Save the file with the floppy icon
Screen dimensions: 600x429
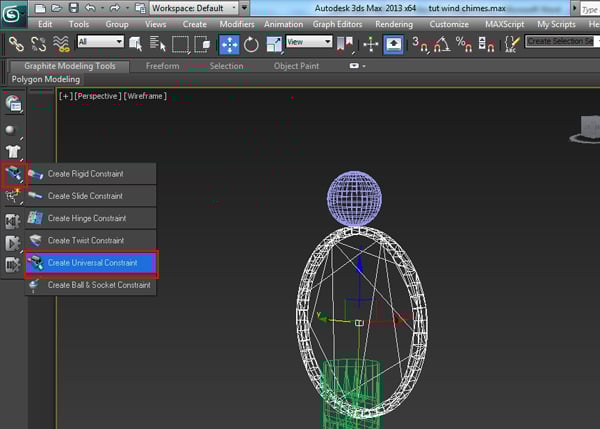tap(73, 8)
